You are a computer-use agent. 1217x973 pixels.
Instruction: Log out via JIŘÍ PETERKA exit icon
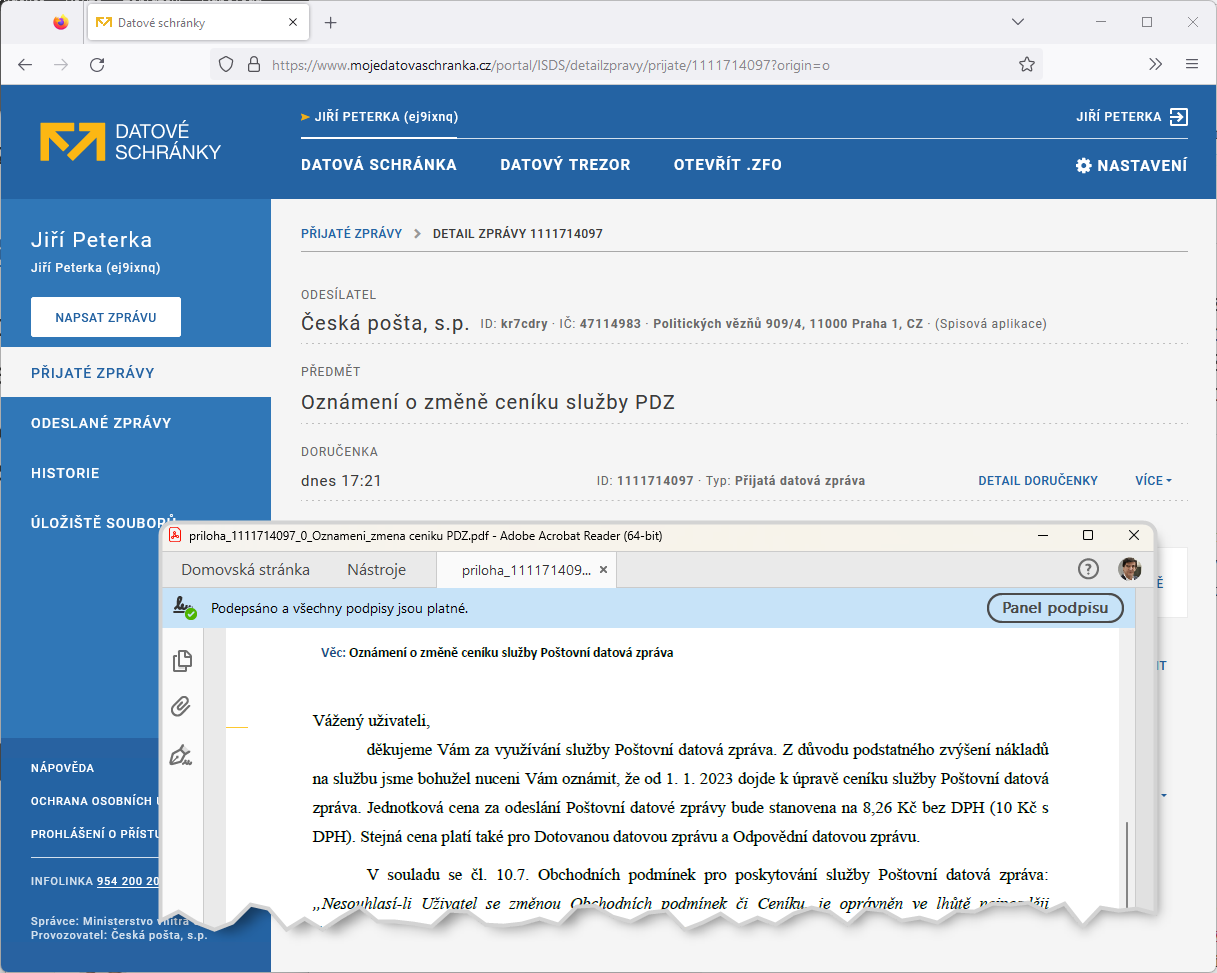point(1179,117)
